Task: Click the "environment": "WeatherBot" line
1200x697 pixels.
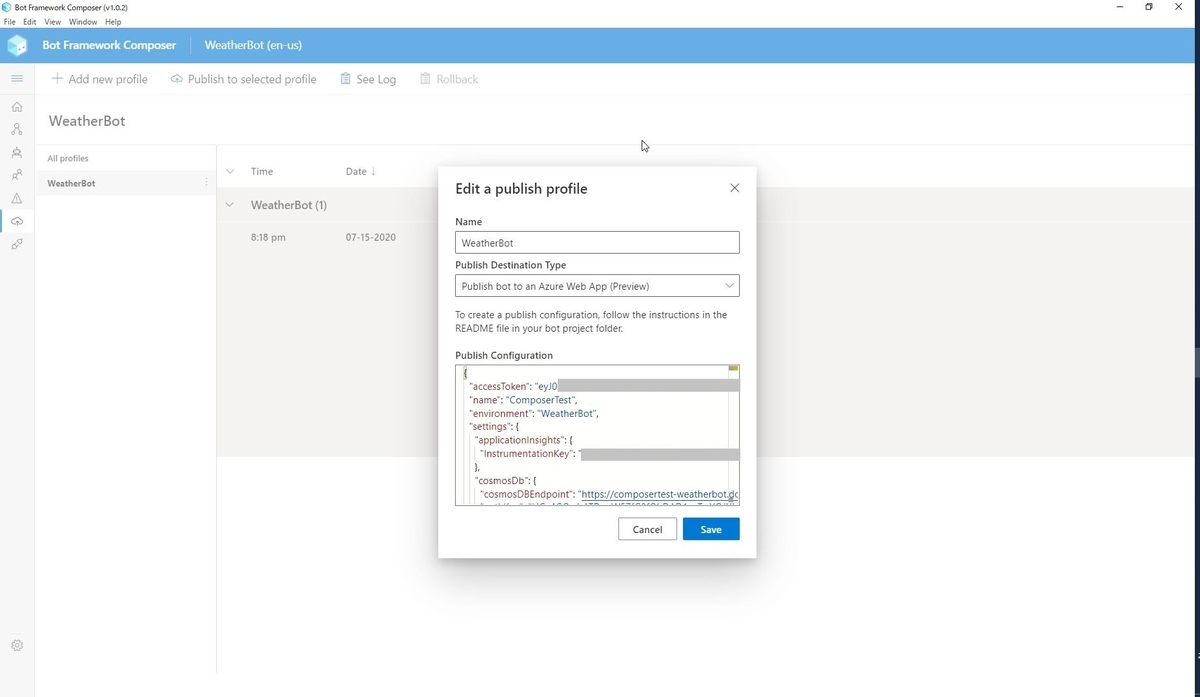Action: click(533, 413)
